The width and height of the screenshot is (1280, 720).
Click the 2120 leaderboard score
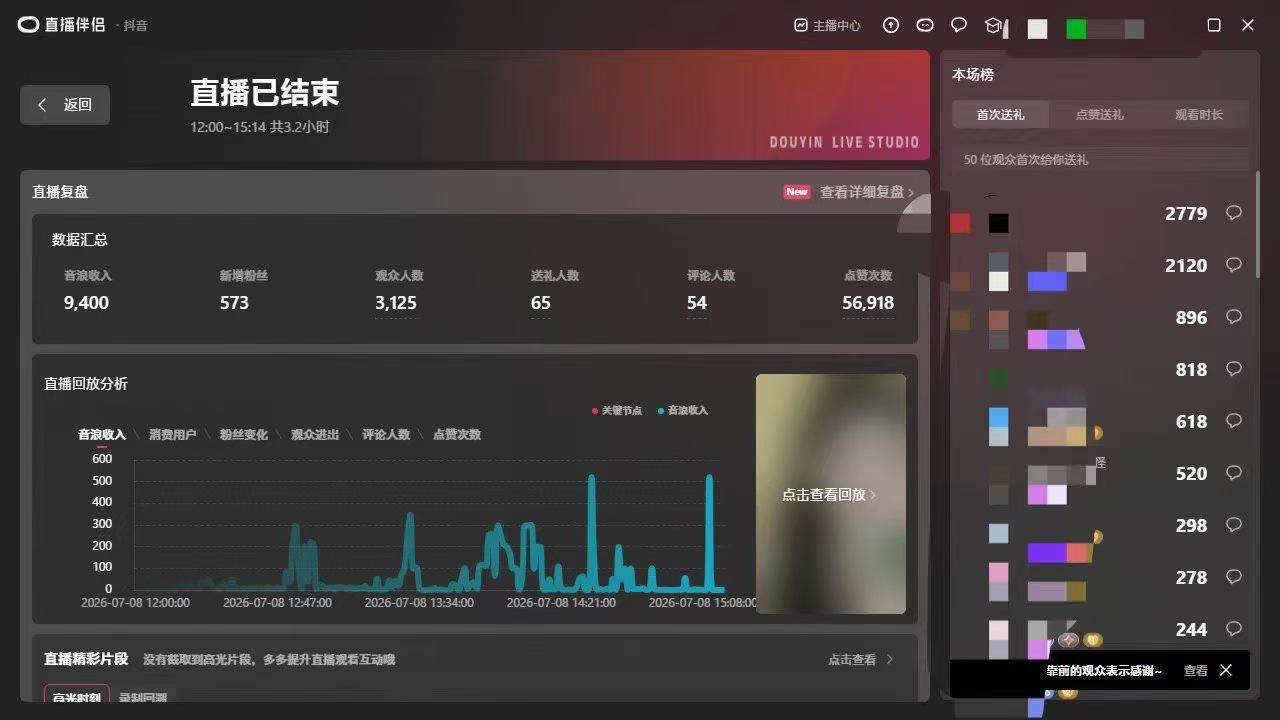pos(1186,265)
